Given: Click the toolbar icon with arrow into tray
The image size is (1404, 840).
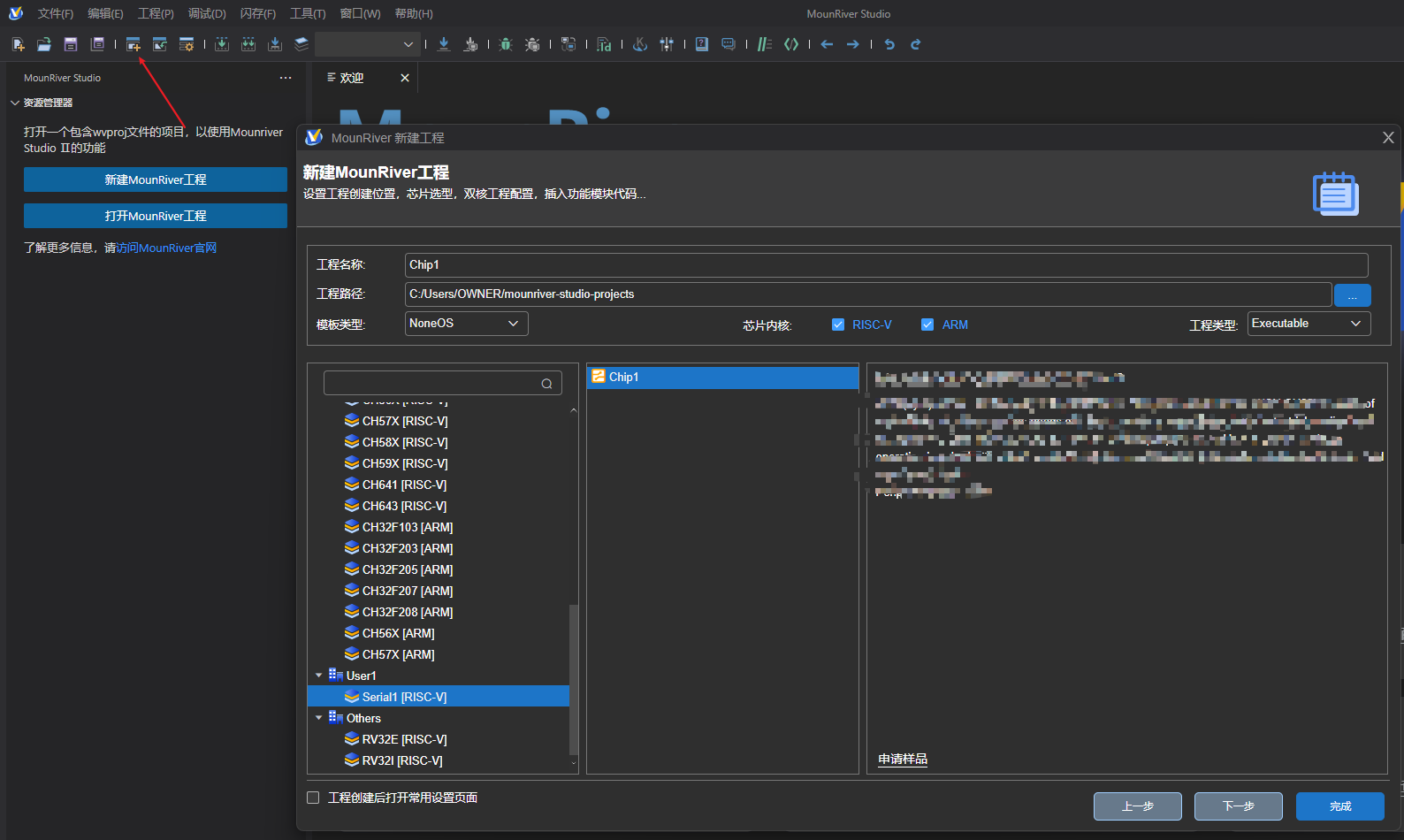Looking at the screenshot, I should point(275,44).
